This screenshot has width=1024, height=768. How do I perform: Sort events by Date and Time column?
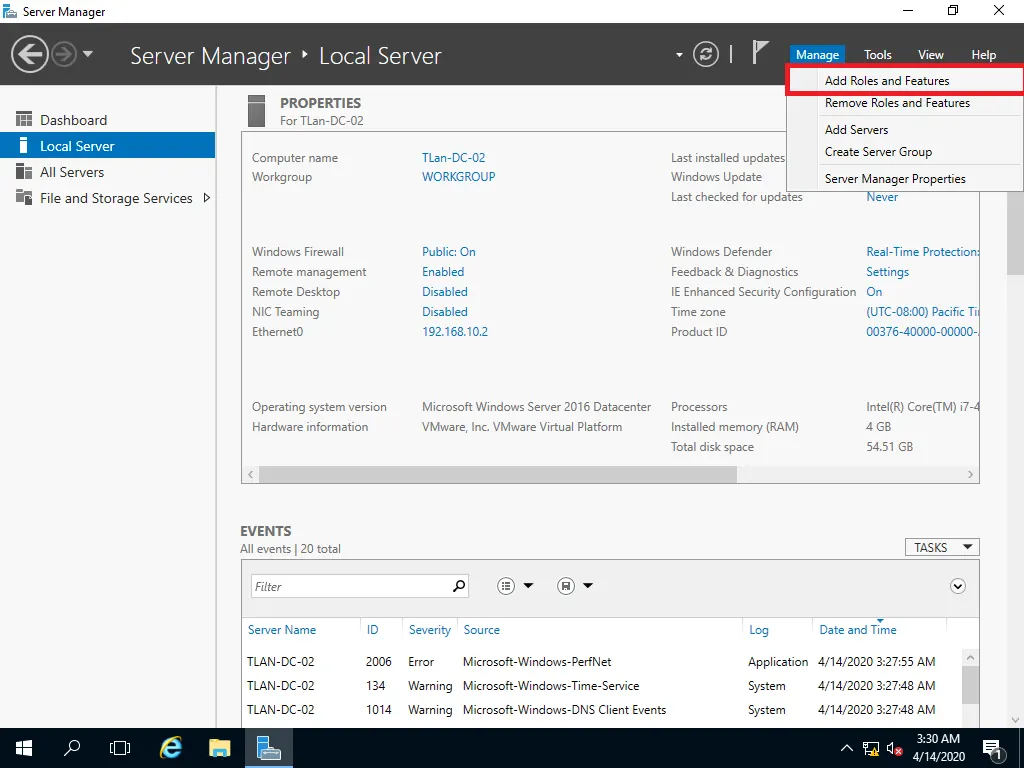click(857, 630)
